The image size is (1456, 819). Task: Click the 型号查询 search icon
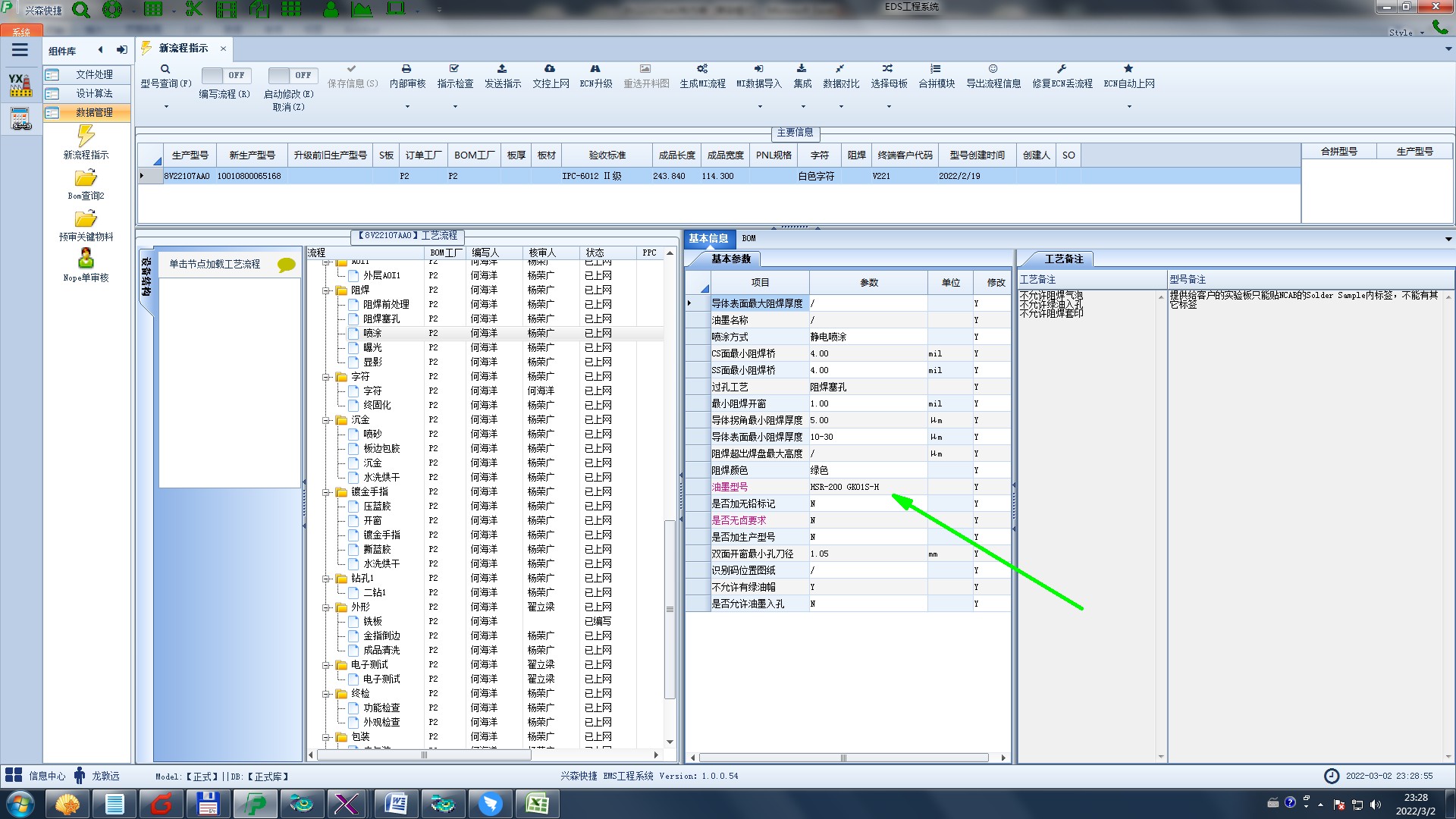tap(165, 69)
